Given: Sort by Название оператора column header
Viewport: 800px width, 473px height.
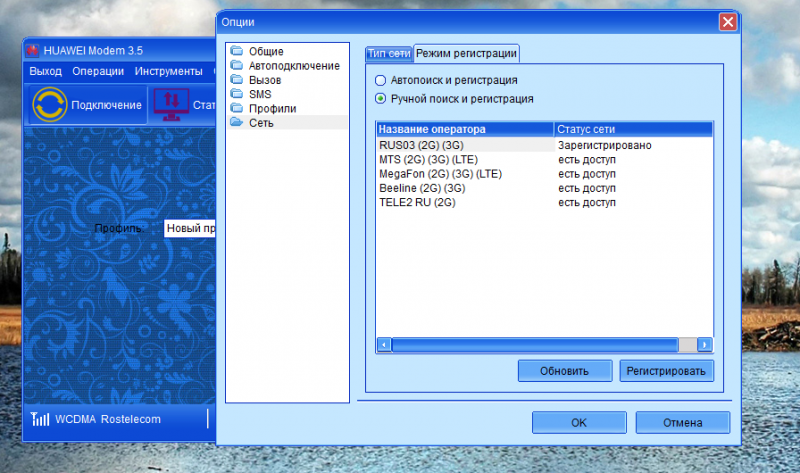Looking at the screenshot, I should pos(464,130).
